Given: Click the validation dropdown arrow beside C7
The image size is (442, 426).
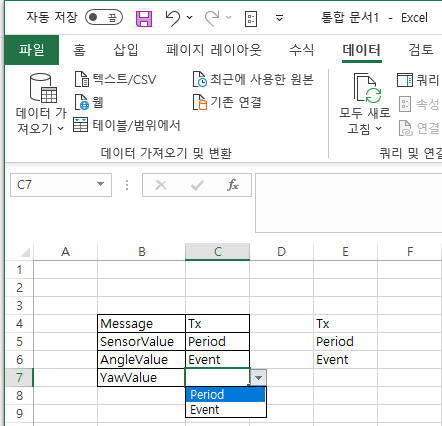Looking at the screenshot, I should point(258,378).
